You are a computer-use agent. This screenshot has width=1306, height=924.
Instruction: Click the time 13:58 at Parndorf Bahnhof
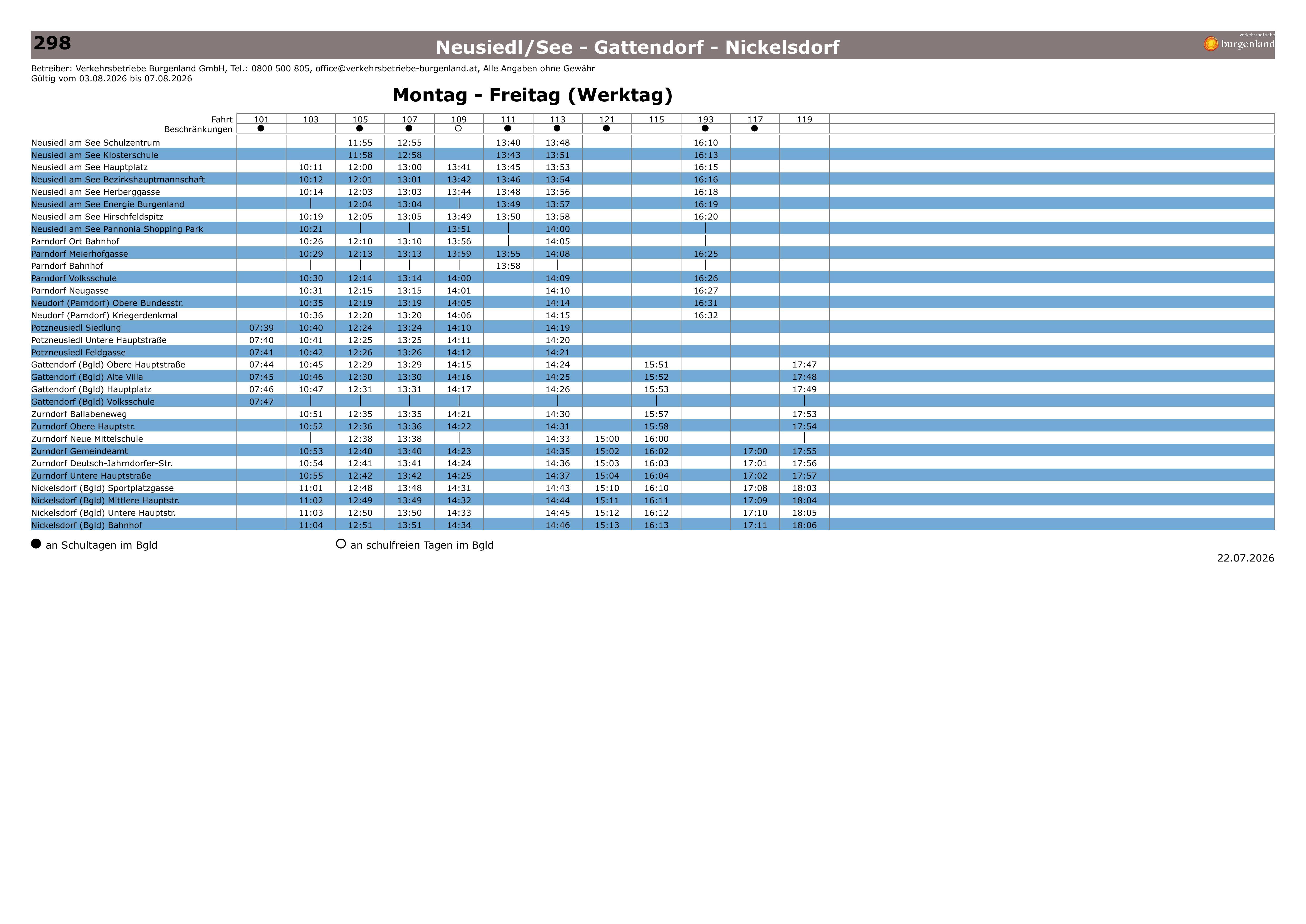pos(508,266)
